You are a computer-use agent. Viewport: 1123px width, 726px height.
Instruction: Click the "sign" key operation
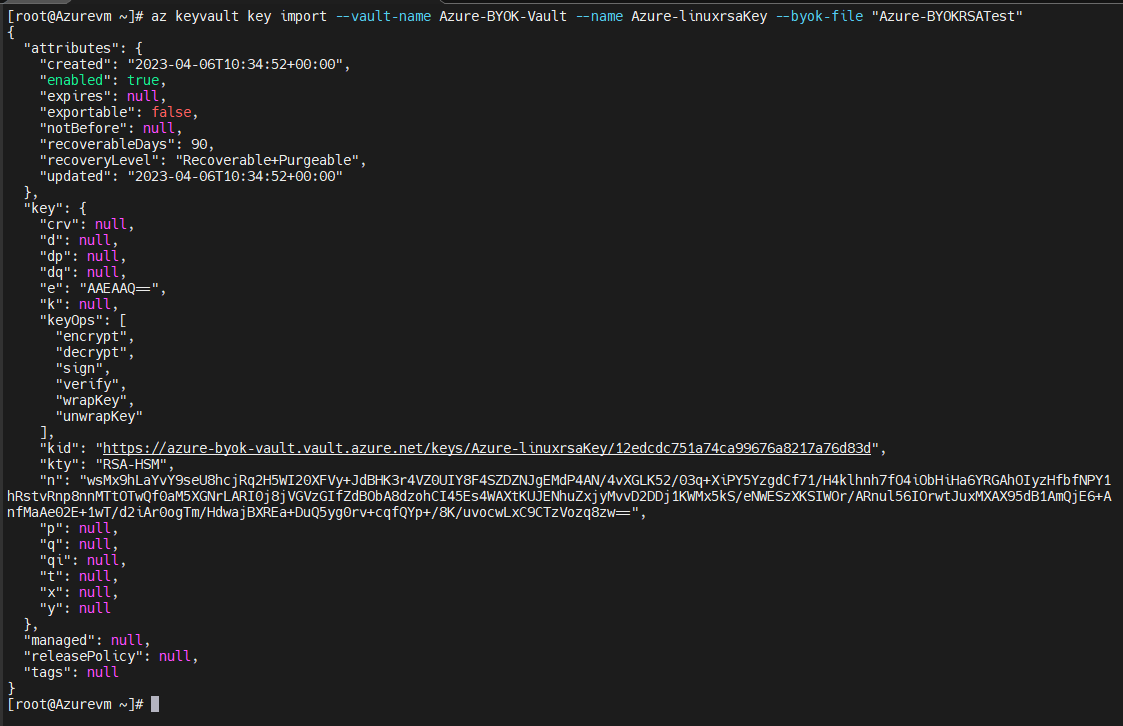pyautogui.click(x=79, y=368)
